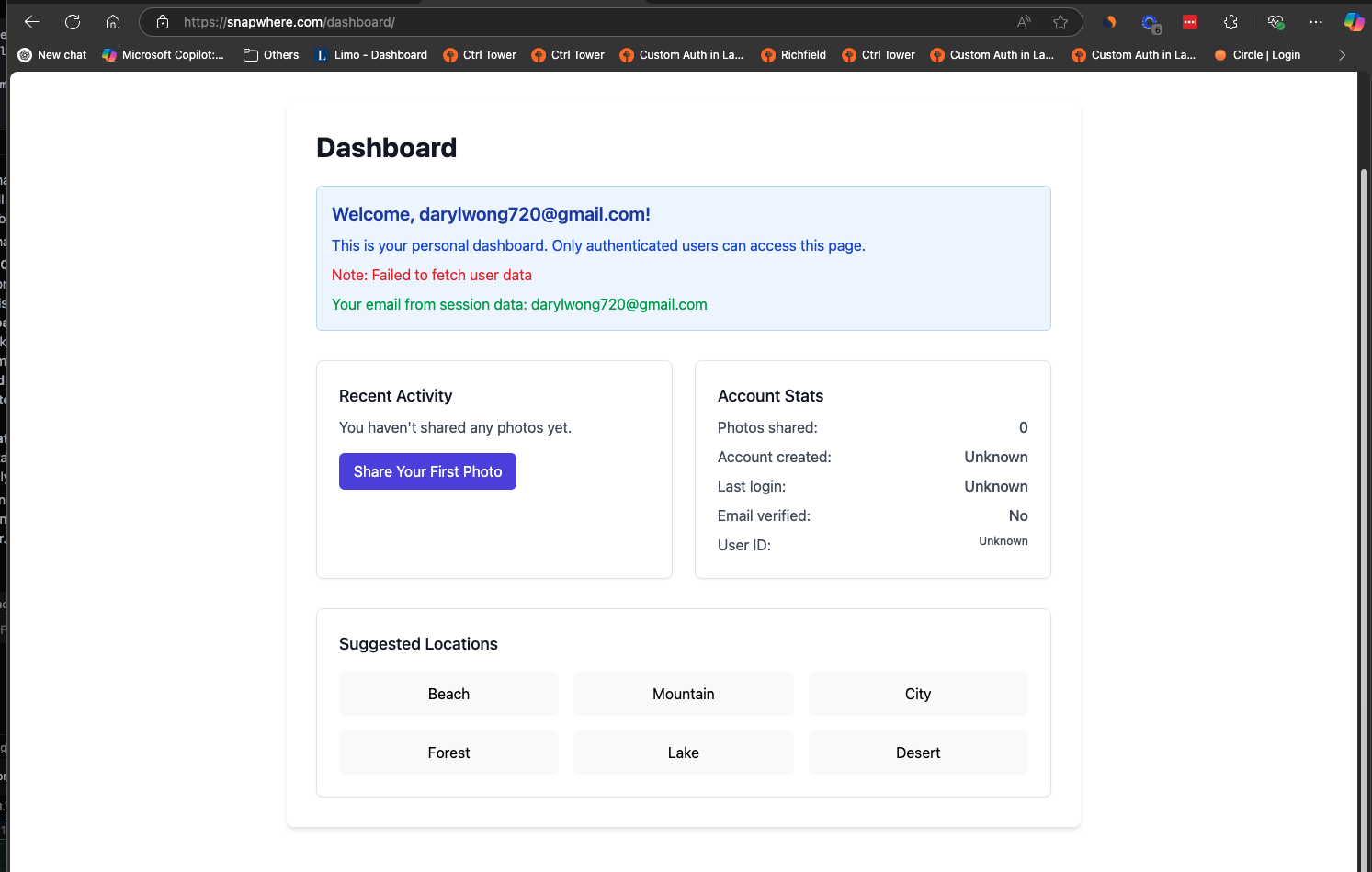Open Custom Auth bookmark beside Circle | Login

(x=1134, y=55)
